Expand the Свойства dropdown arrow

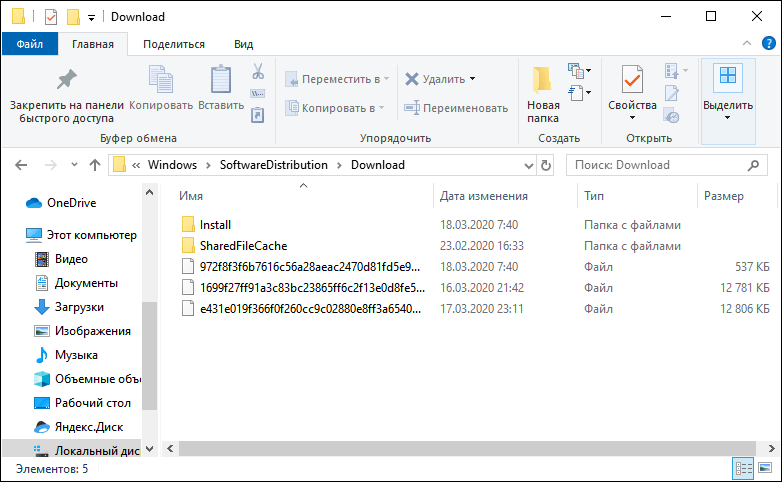pos(632,118)
